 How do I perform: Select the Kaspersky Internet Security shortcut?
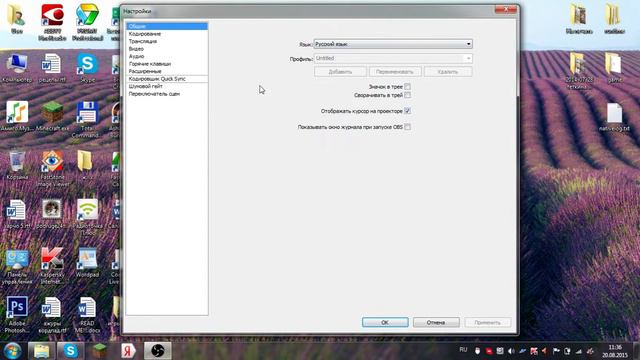(52, 266)
